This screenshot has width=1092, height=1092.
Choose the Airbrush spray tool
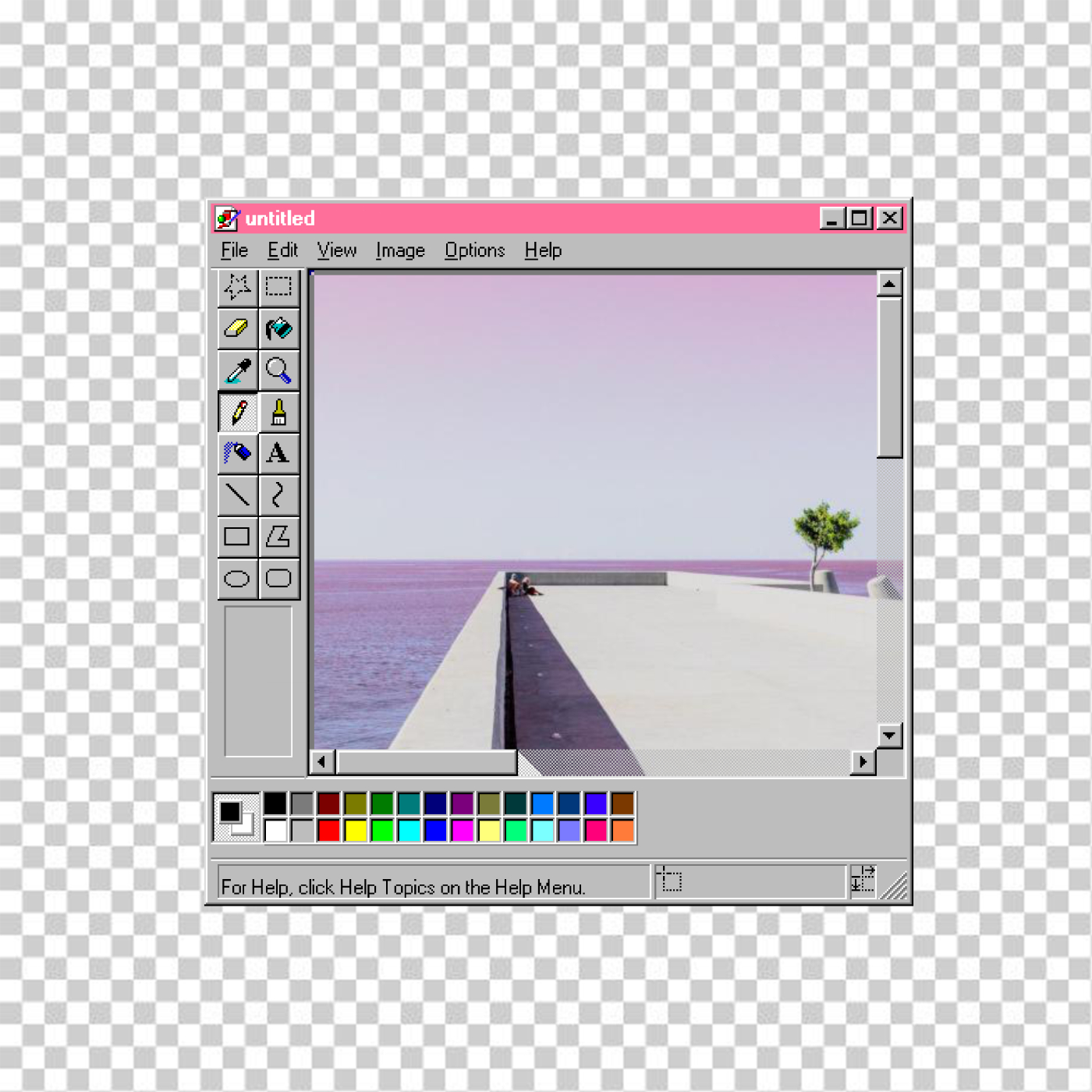(237, 453)
